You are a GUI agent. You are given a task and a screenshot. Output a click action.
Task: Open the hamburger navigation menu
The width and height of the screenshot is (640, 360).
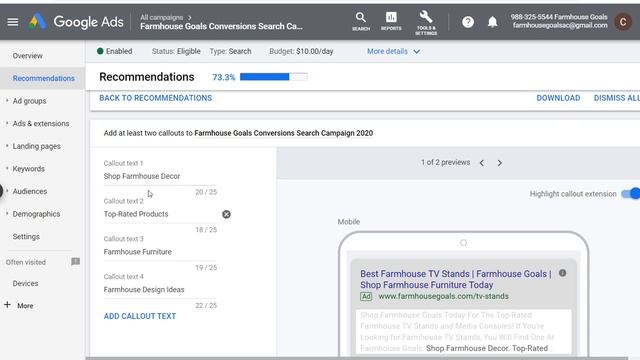(x=13, y=22)
